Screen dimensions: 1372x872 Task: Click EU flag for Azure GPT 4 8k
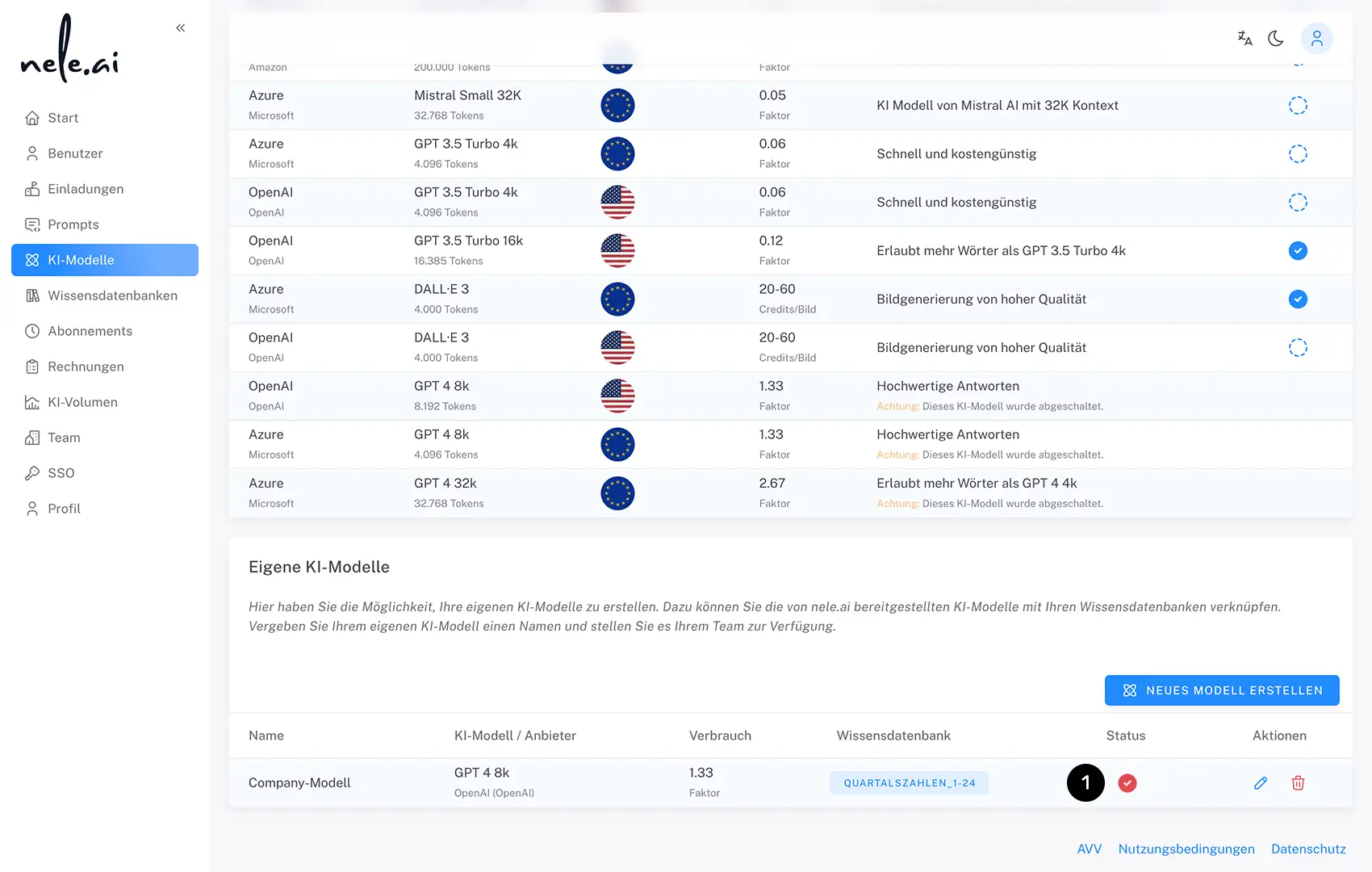(x=617, y=444)
